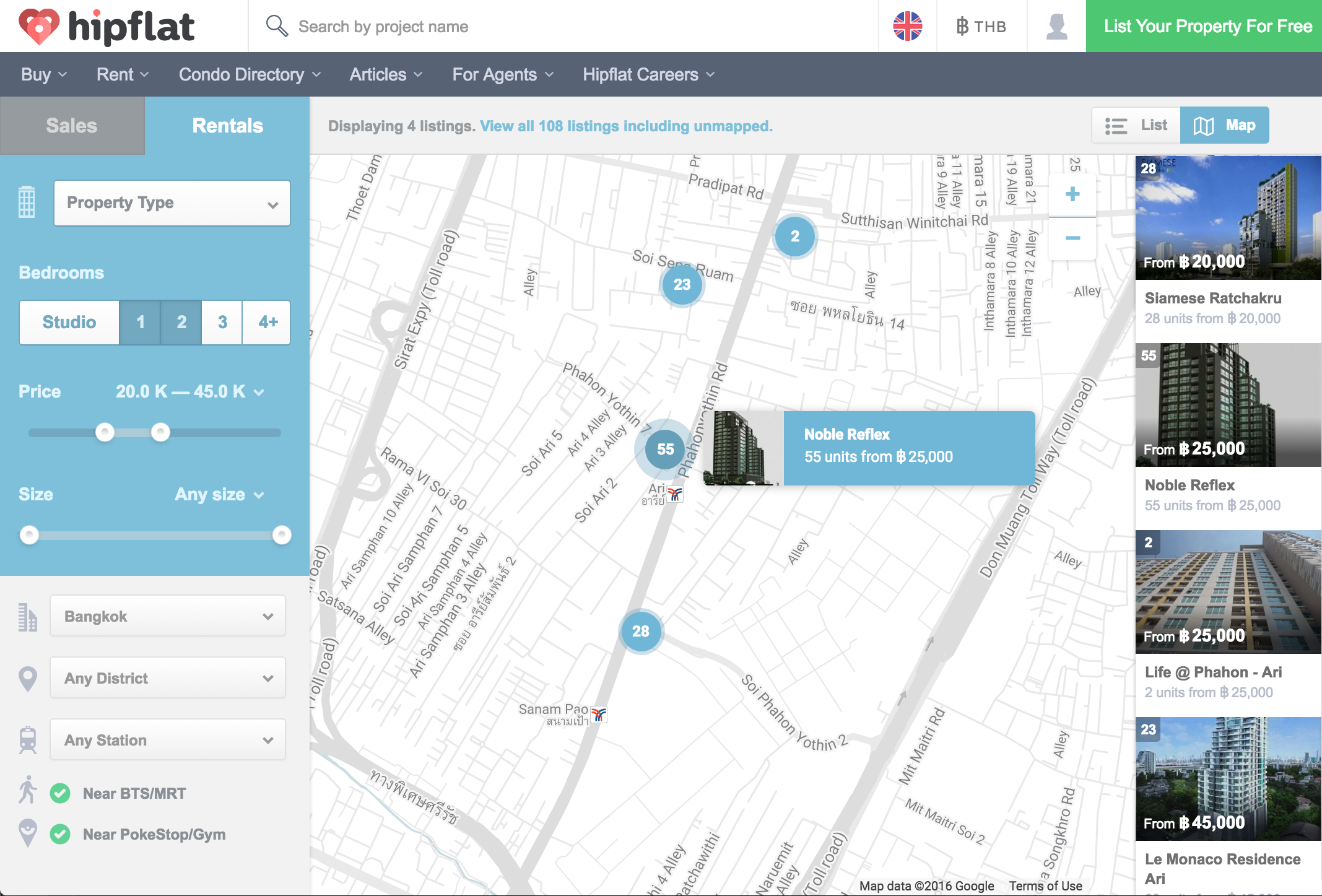Screen dimensions: 1322x896
Task: Click List Your Property For Free
Action: point(1207,26)
